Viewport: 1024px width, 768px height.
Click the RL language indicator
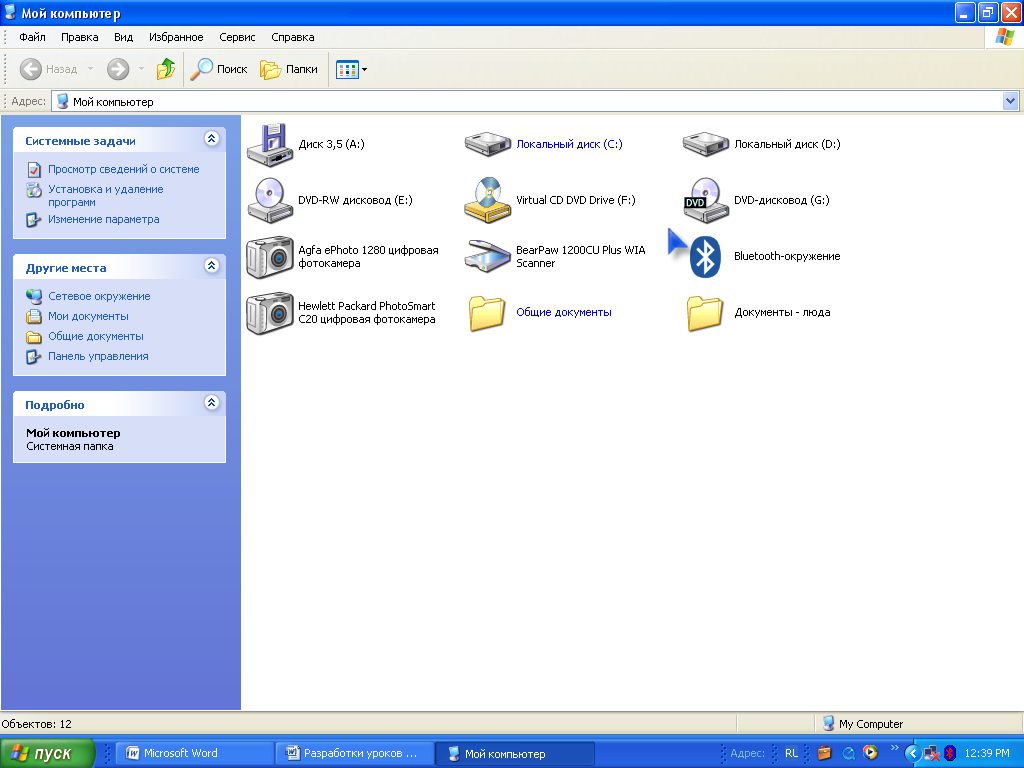click(x=791, y=753)
